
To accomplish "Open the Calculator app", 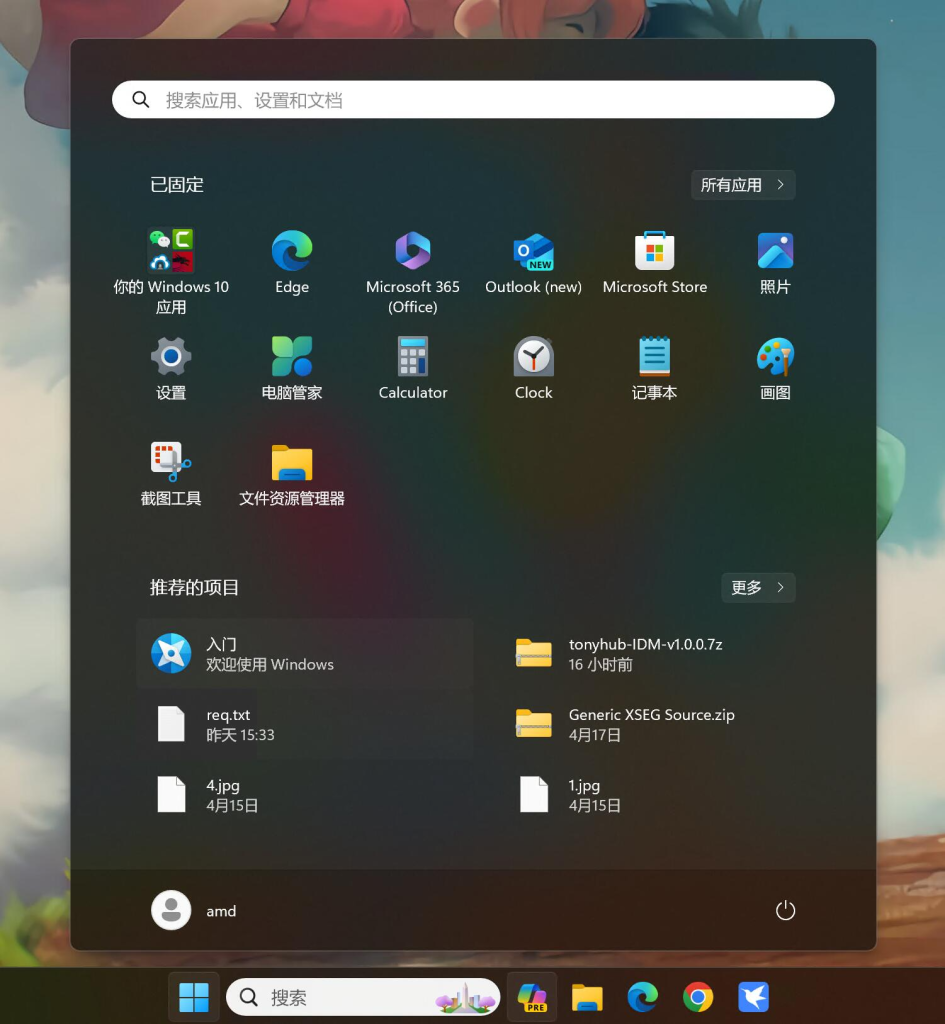I will [413, 368].
